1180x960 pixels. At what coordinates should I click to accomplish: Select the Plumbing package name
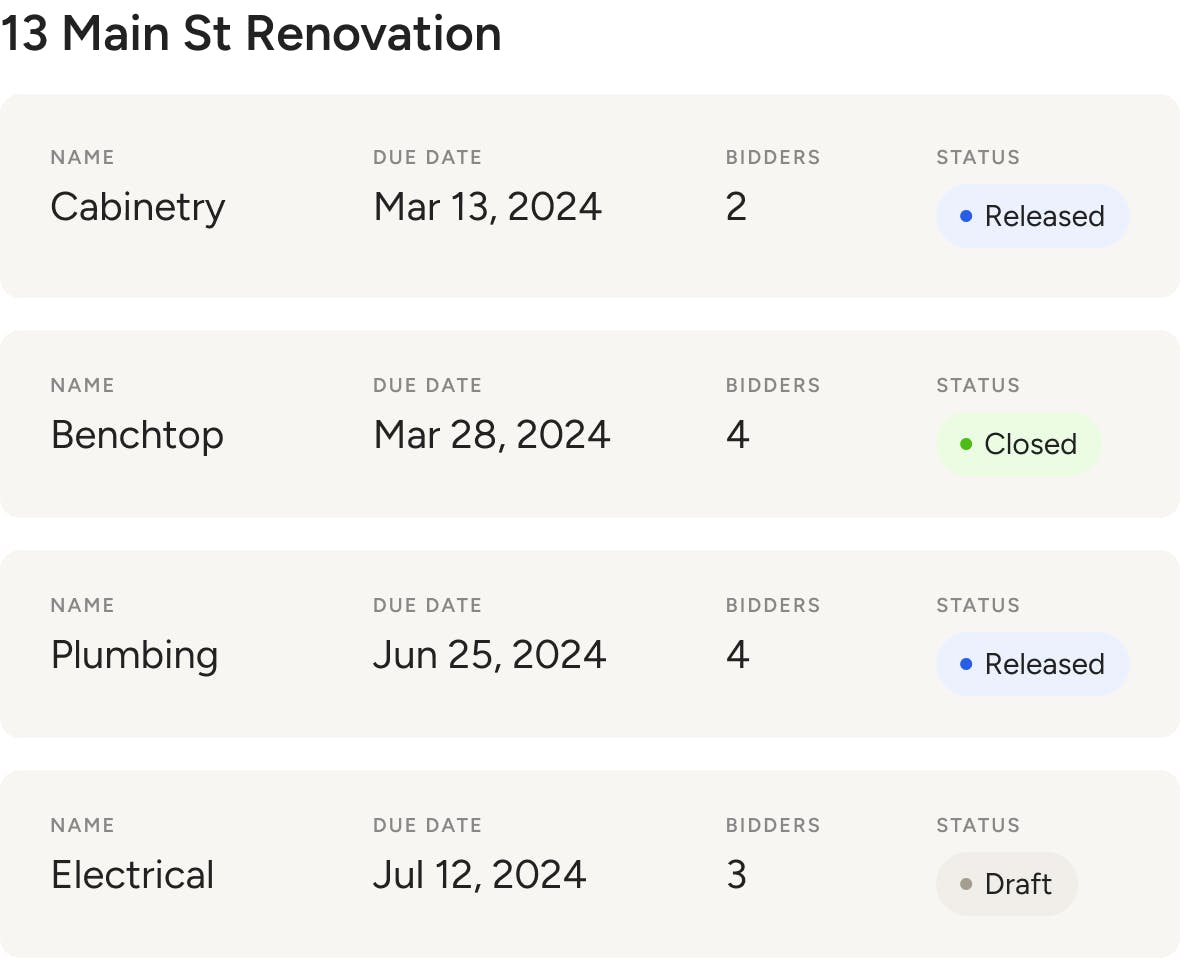pyautogui.click(x=134, y=655)
